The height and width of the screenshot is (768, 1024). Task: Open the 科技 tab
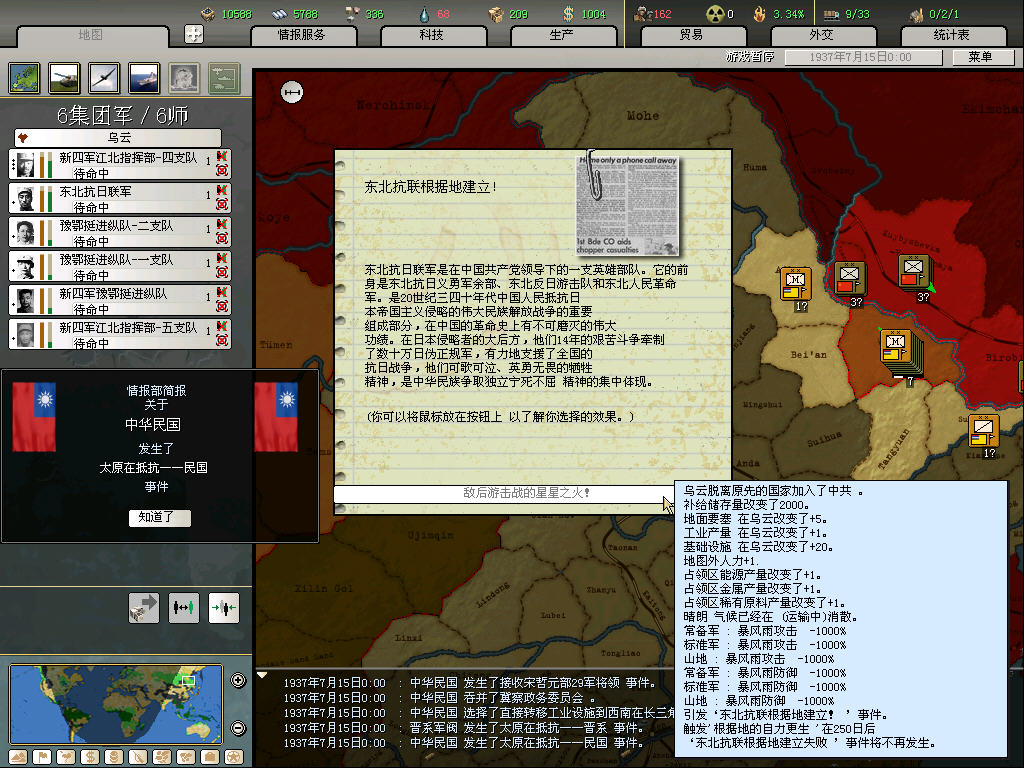coord(431,35)
